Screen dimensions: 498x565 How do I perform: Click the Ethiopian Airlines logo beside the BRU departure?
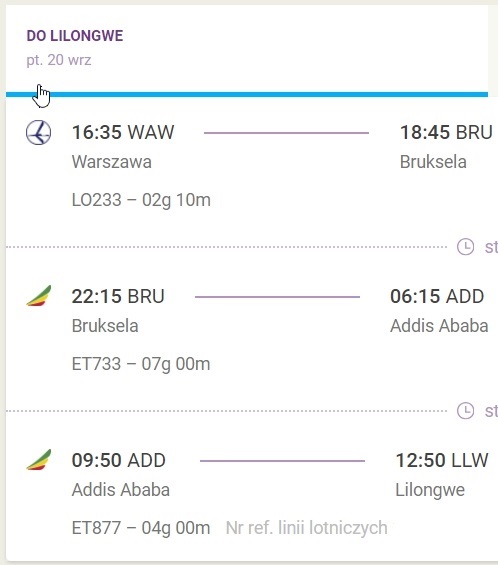(x=39, y=296)
